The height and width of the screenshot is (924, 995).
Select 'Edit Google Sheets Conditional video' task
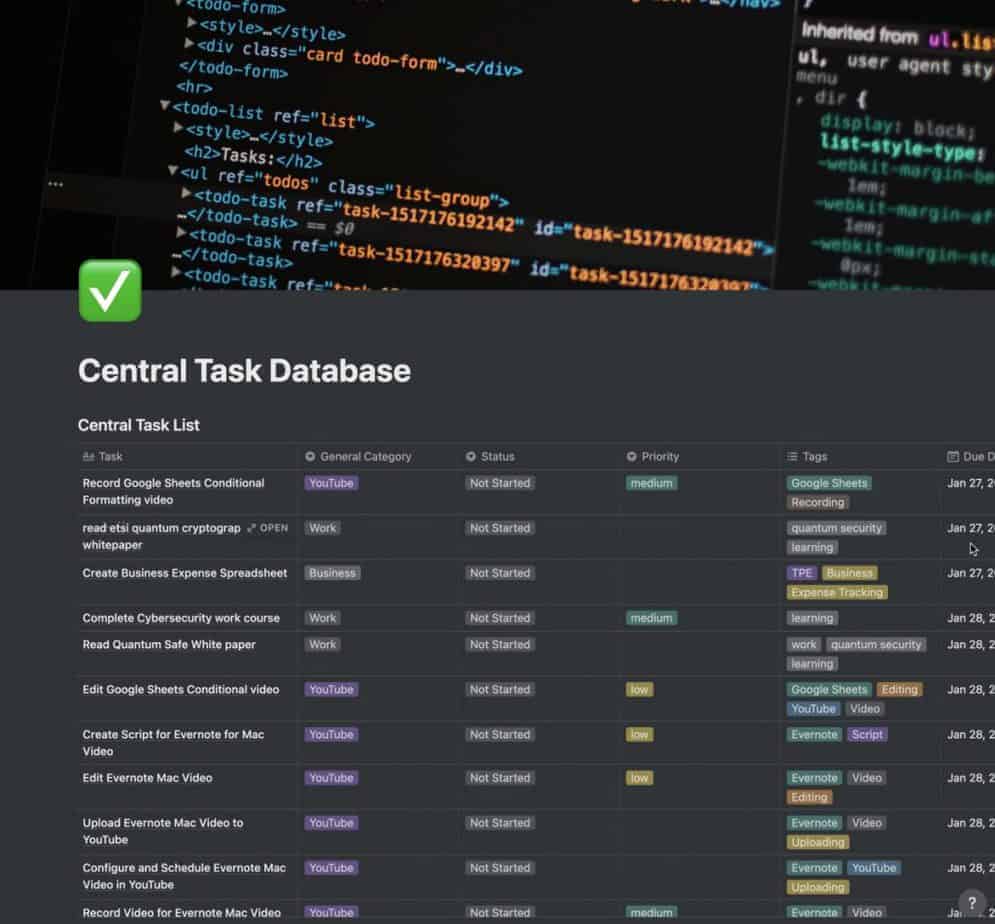pyautogui.click(x=181, y=689)
